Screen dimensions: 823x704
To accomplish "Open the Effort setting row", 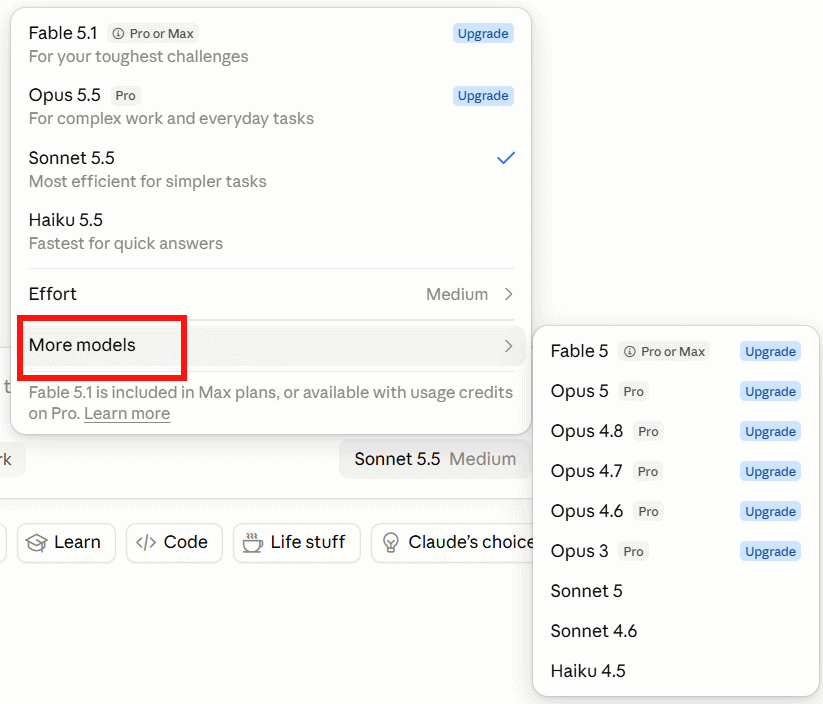I will [x=271, y=294].
